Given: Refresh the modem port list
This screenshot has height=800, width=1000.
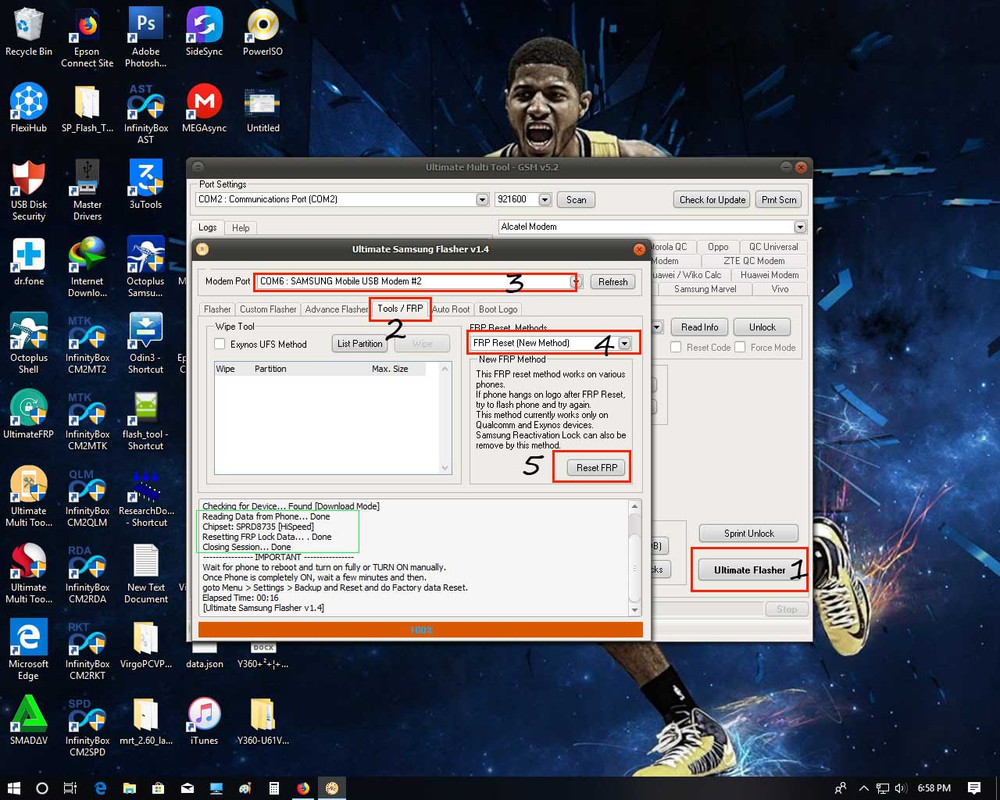Looking at the screenshot, I should (x=612, y=281).
